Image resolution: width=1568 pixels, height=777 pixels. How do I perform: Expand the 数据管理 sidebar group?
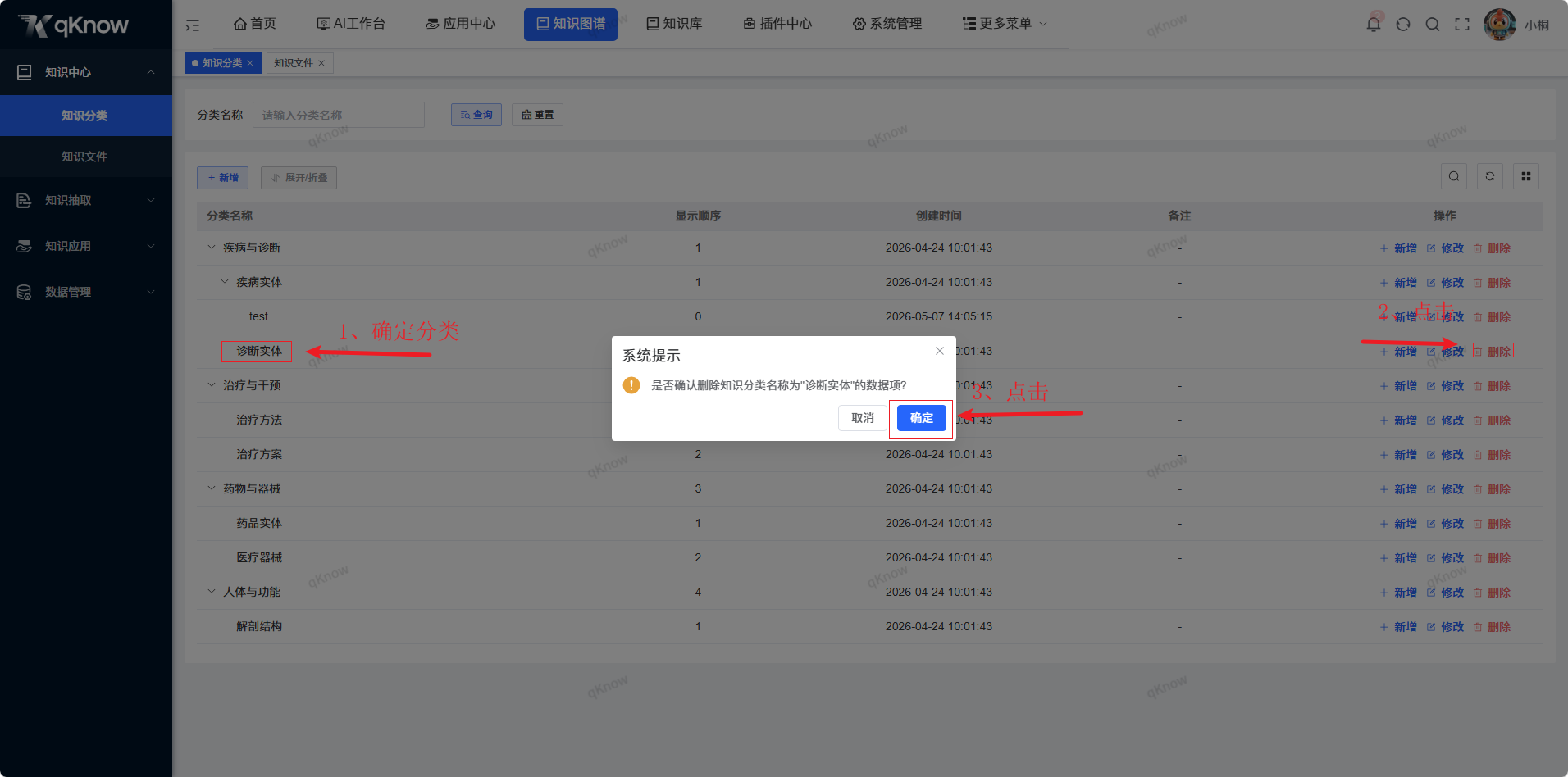click(86, 292)
